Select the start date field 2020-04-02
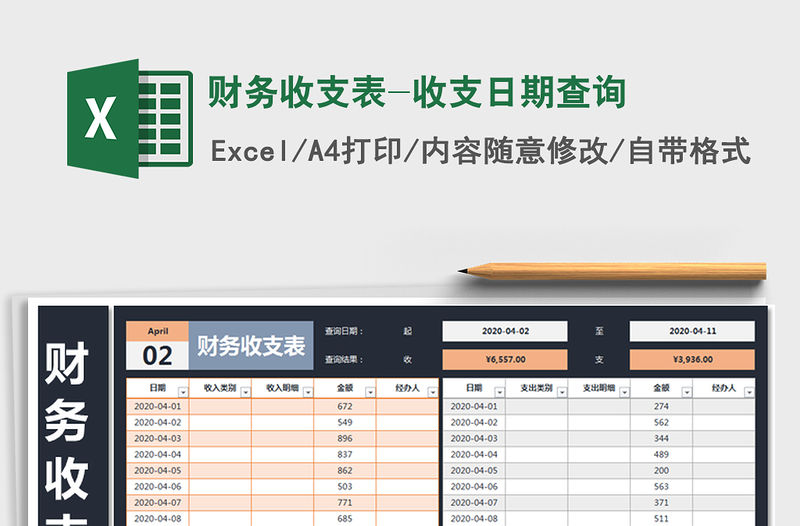 pyautogui.click(x=505, y=331)
